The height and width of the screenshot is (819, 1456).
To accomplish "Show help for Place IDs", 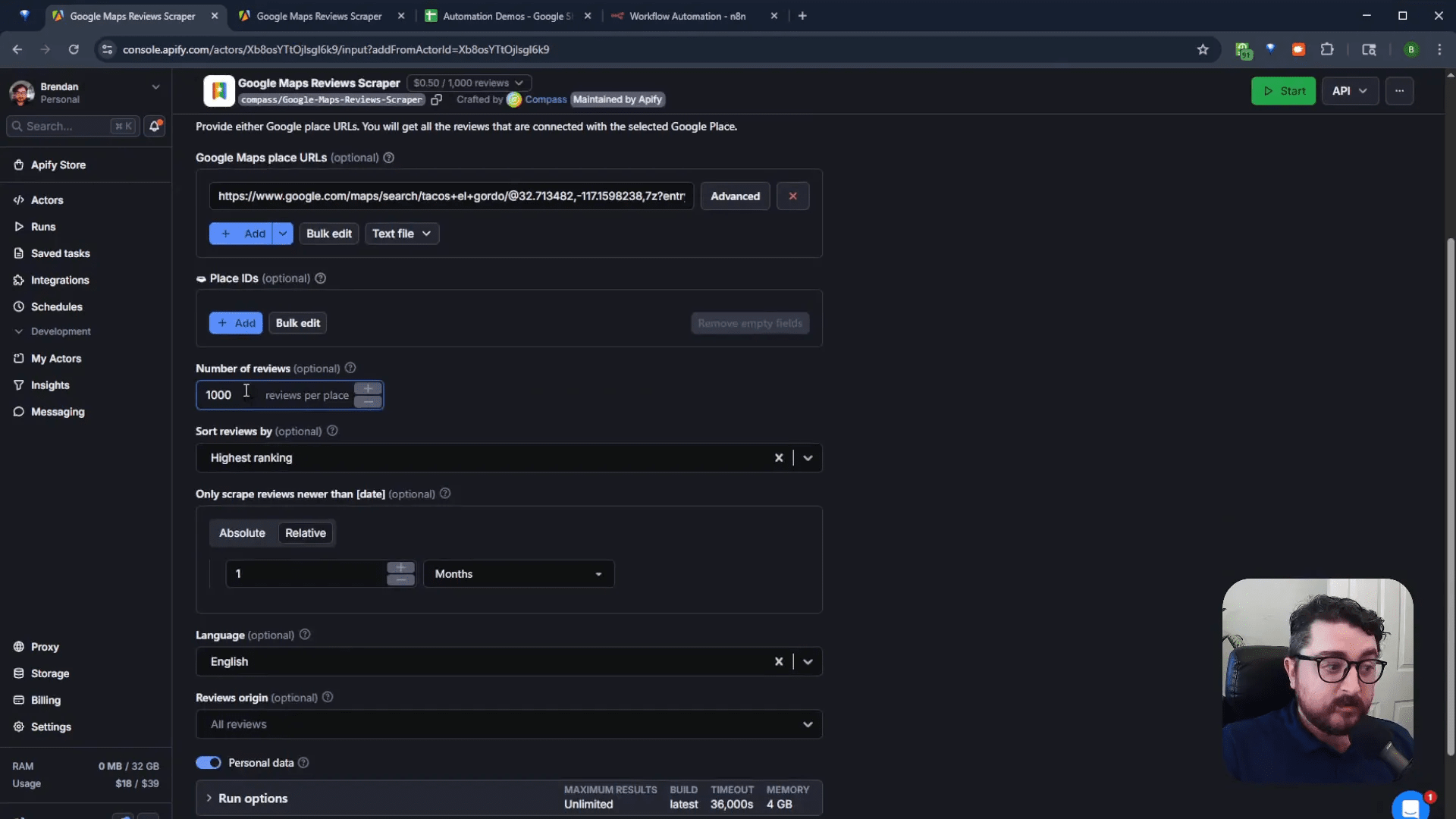I will 320,278.
